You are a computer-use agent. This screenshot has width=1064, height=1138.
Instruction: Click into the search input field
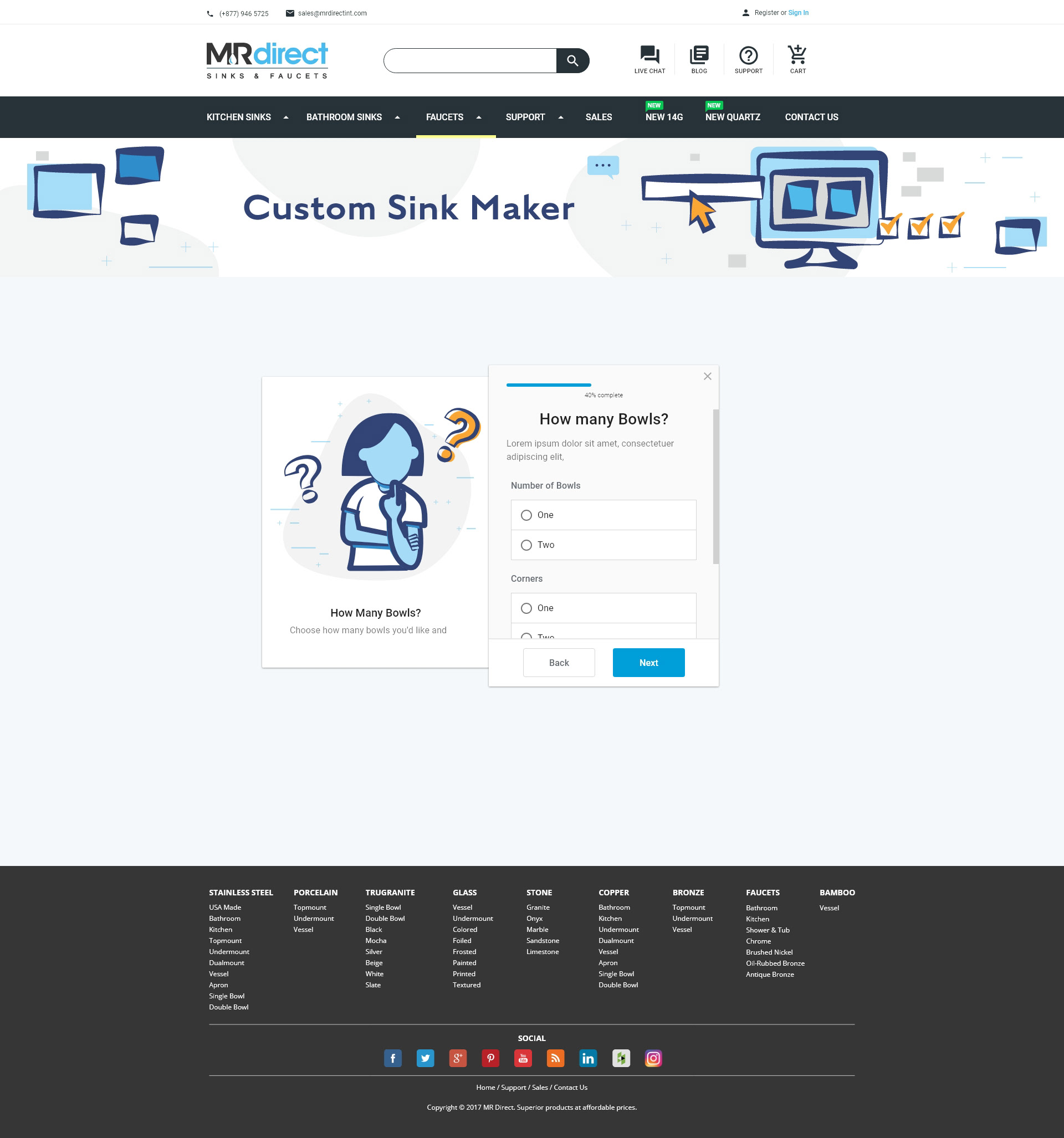coord(470,61)
